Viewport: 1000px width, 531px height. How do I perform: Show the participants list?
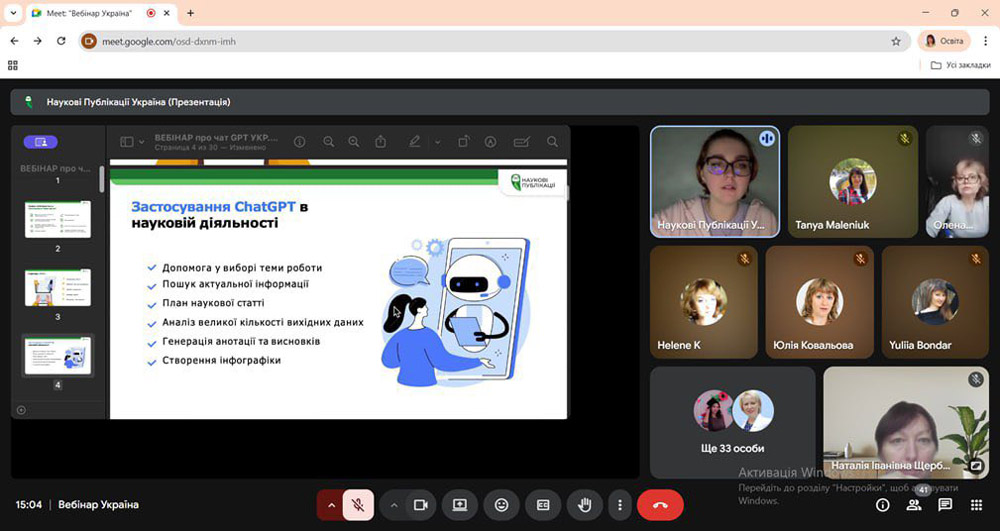[914, 505]
